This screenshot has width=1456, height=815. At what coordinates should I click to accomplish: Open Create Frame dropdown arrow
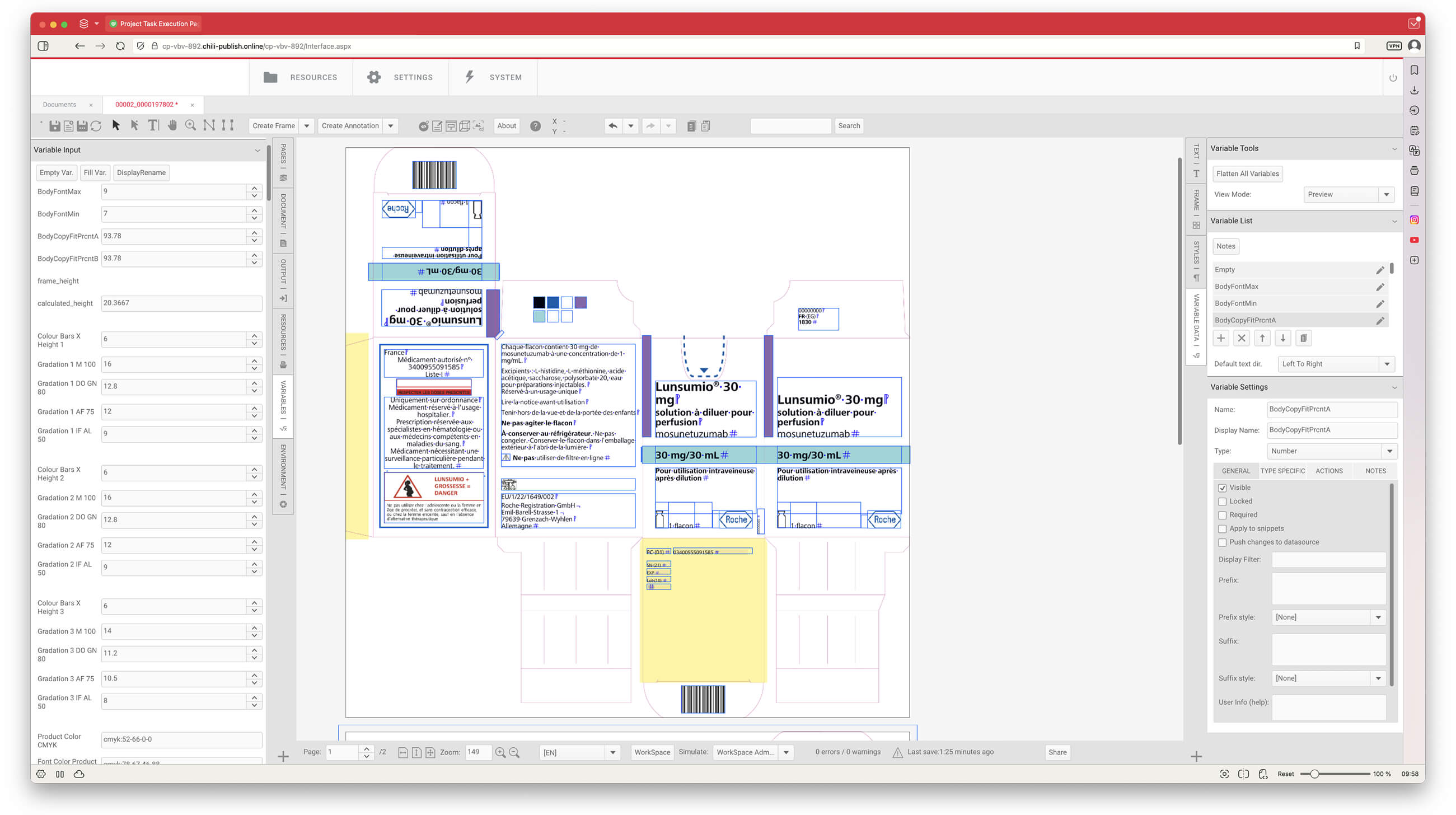pos(306,126)
